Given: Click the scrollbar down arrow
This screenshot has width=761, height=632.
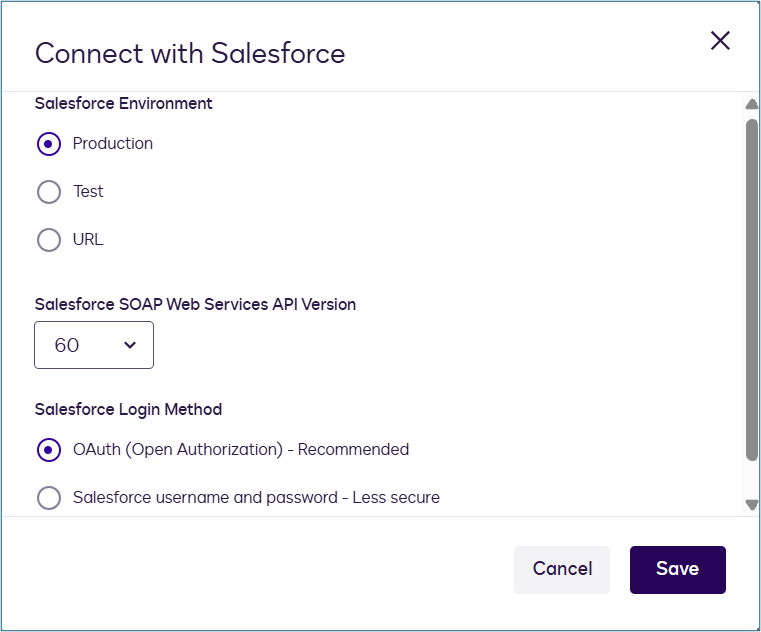Looking at the screenshot, I should [752, 505].
